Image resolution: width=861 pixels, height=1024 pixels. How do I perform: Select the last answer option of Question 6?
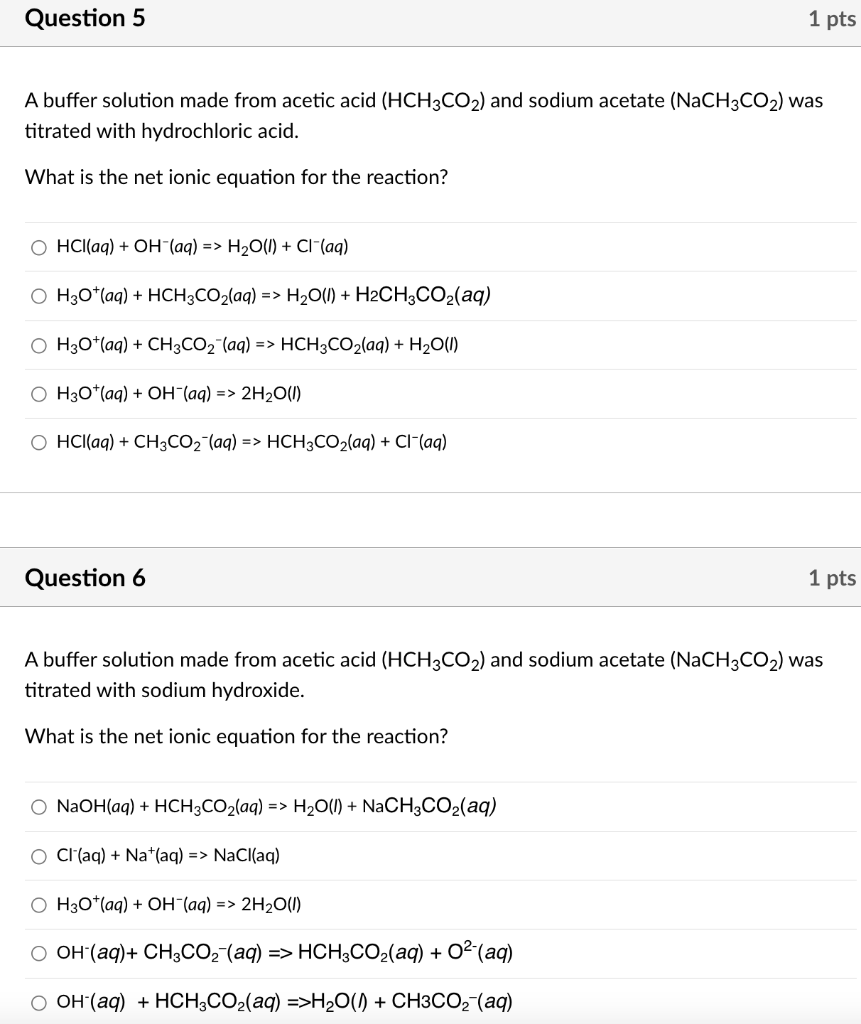pos(39,1001)
